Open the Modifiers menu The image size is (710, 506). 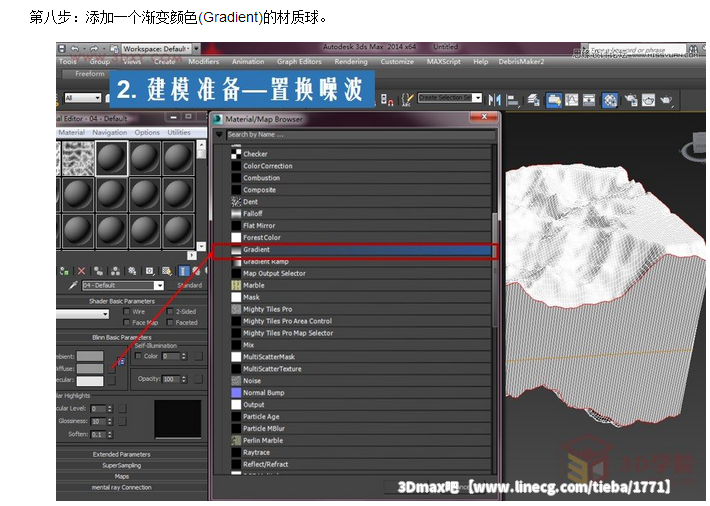point(204,62)
